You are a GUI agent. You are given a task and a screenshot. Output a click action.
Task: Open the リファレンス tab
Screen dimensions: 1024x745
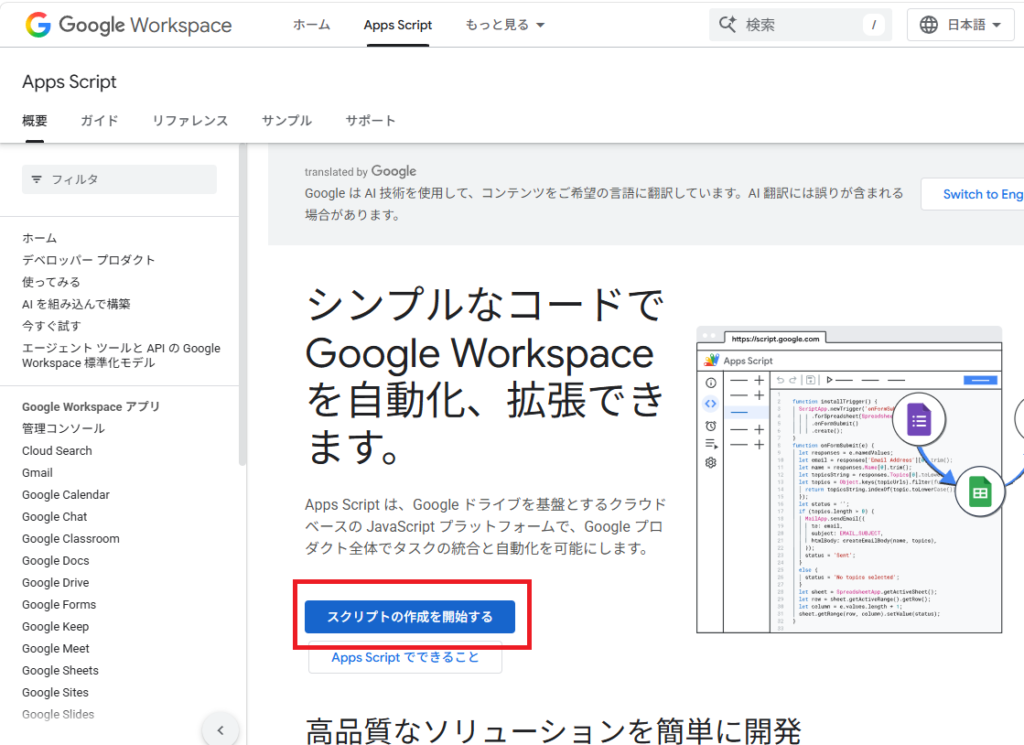[x=190, y=120]
